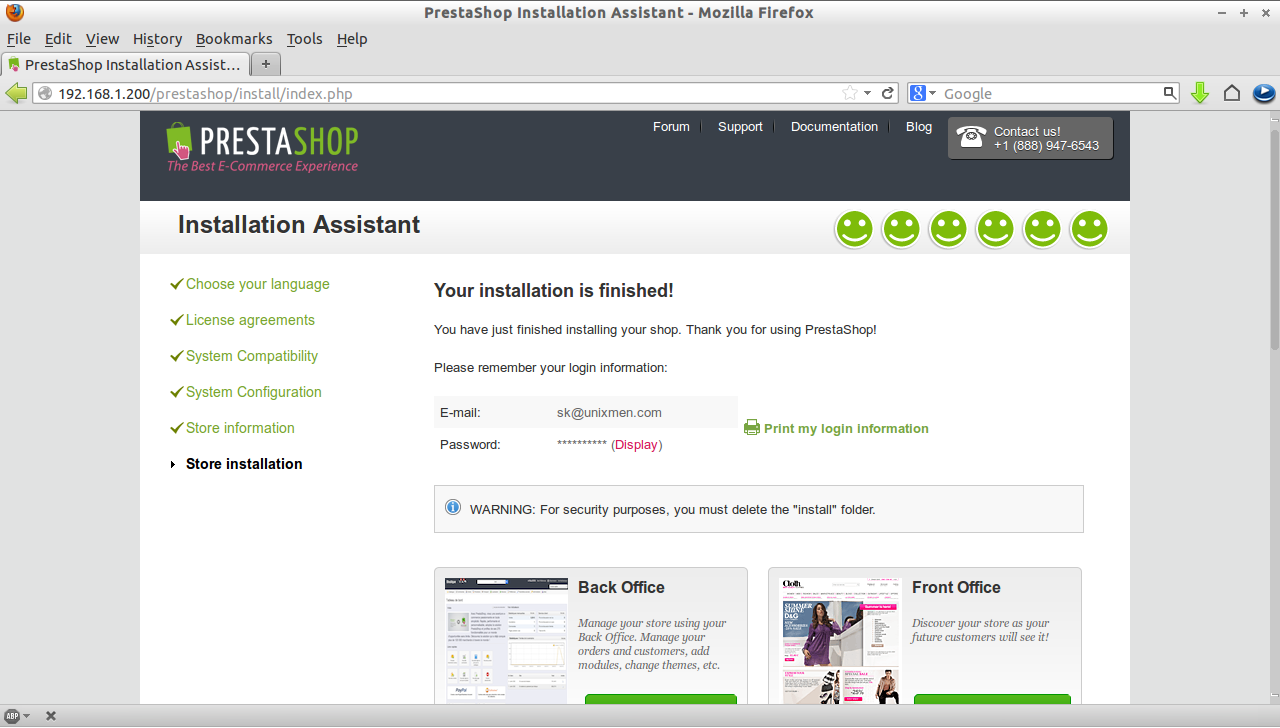Open the History menu
Viewport: 1280px width, 728px height.
click(x=157, y=39)
